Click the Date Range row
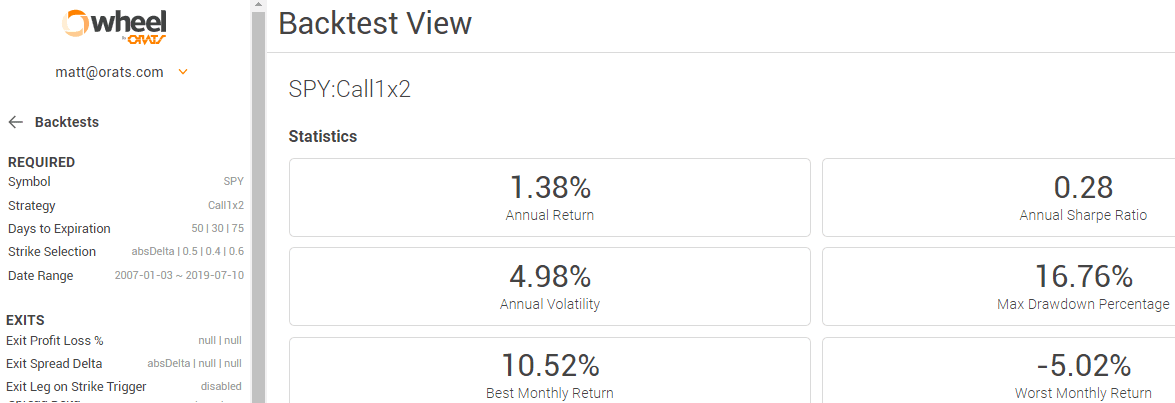This screenshot has height=403, width=1175. point(125,276)
